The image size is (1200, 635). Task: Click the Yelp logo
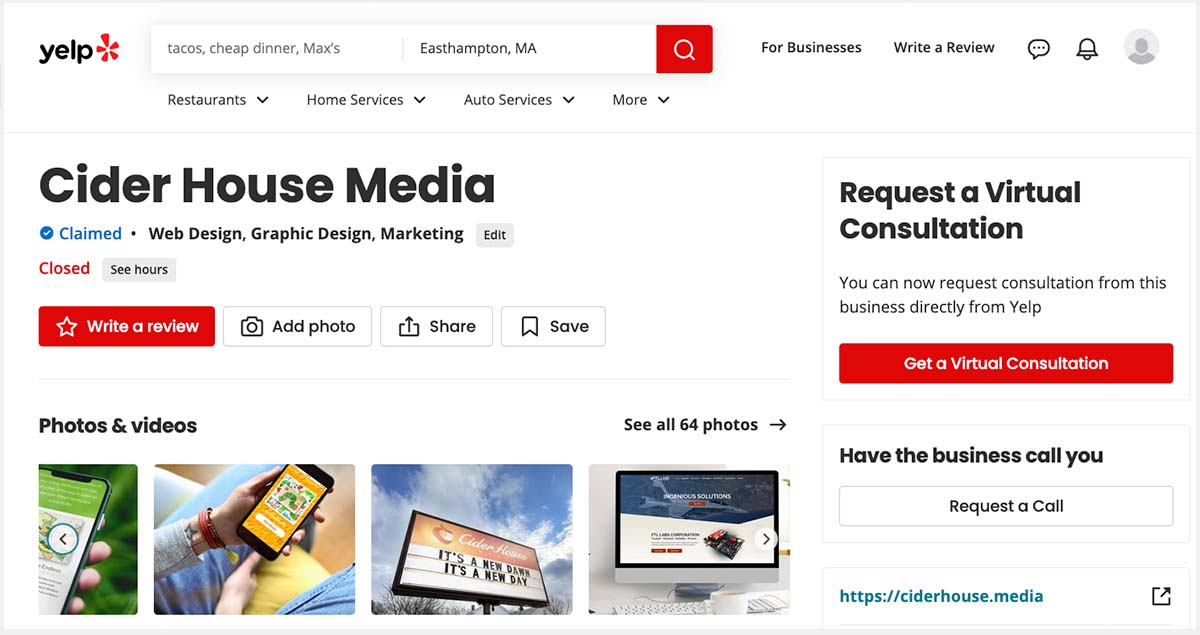tap(79, 49)
